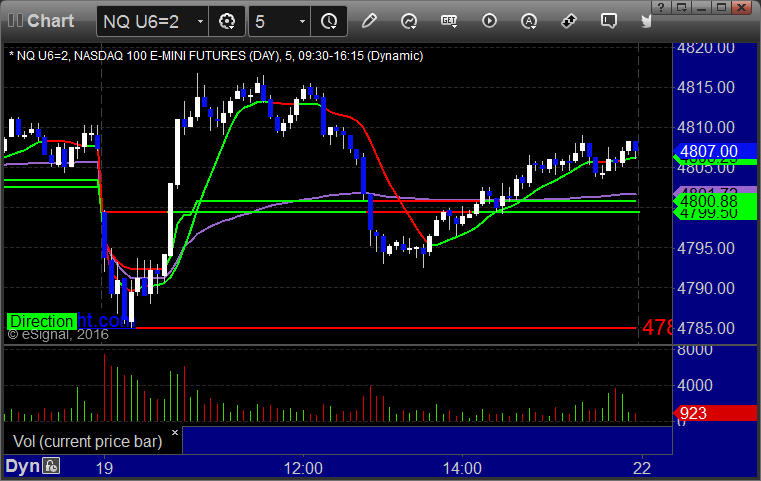Viewport: 761px width, 481px height.
Task: Click the 4000 volume axis label
Action: (x=695, y=385)
